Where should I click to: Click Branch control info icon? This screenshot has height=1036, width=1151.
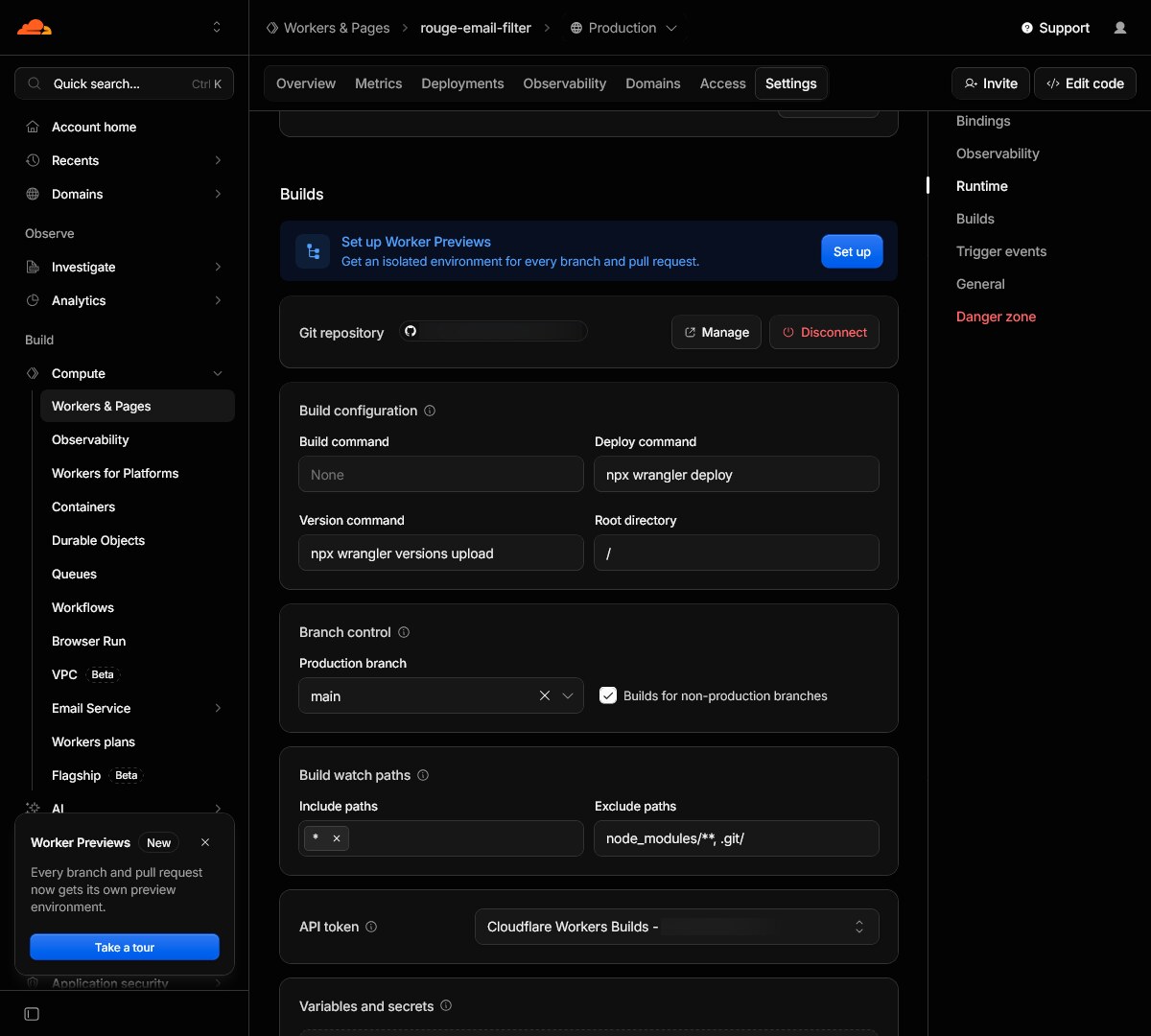click(x=404, y=632)
